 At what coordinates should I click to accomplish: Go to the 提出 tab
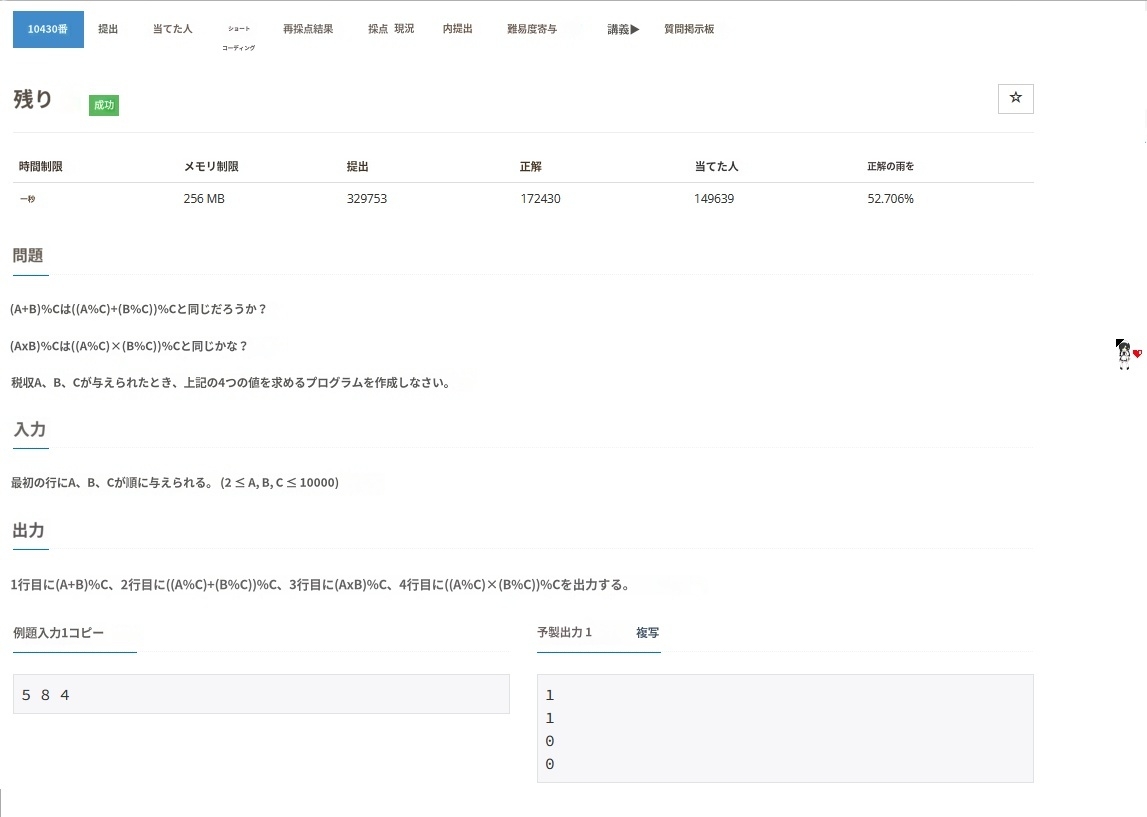coord(108,29)
